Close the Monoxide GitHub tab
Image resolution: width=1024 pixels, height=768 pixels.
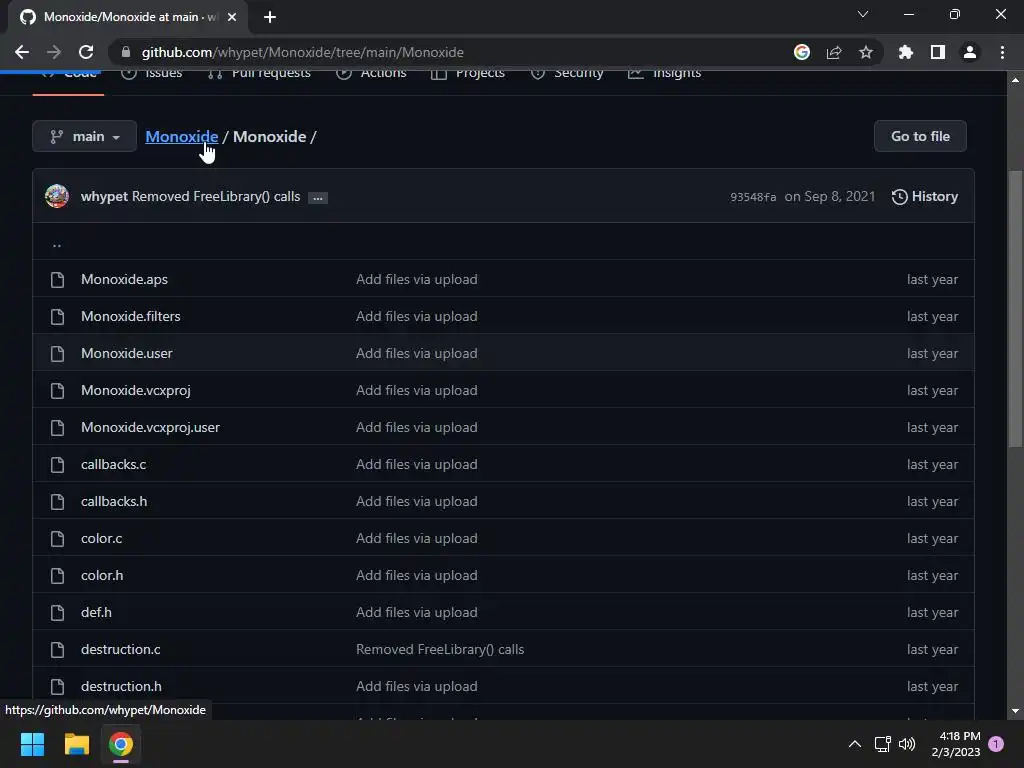(x=232, y=17)
